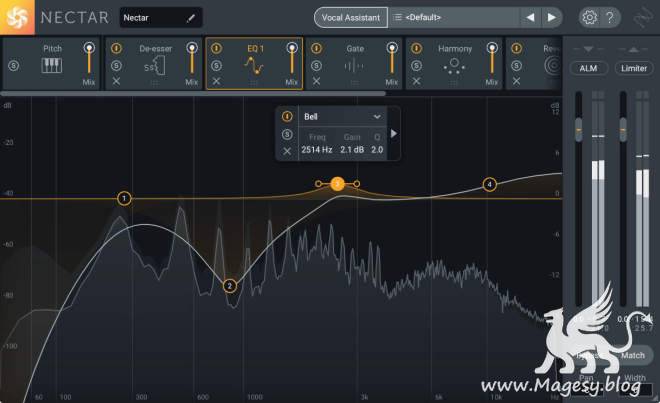The height and width of the screenshot is (403, 660).
Task: Solo the EQ 1 module
Action: point(216,66)
